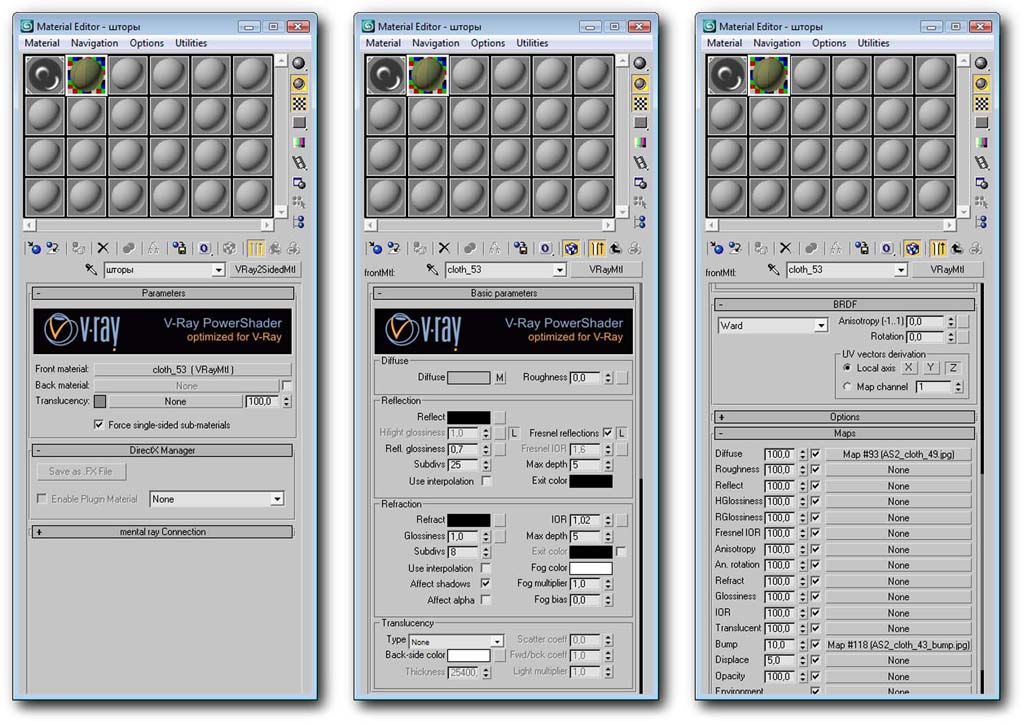
Task: Select the Map channel radio button
Action: (847, 387)
